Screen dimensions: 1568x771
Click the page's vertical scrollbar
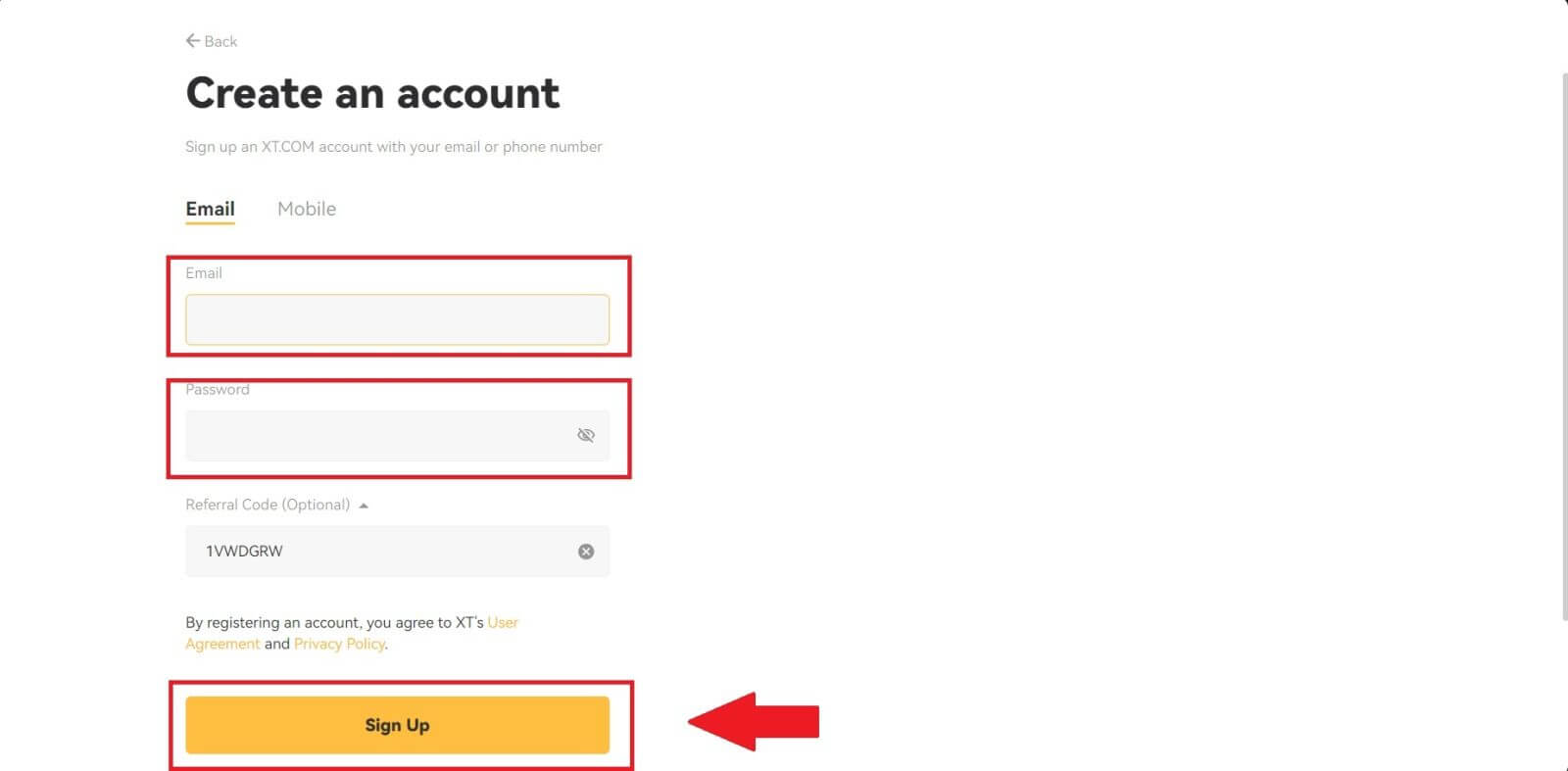1562,348
